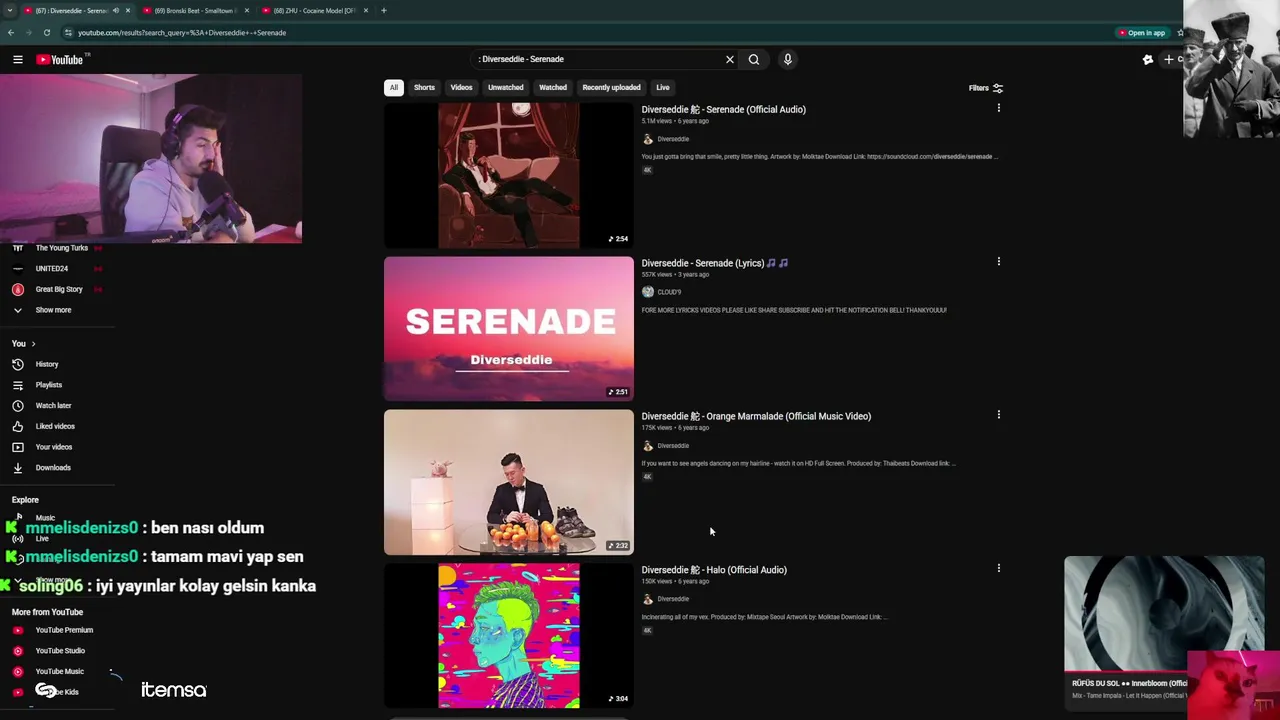Viewport: 1280px width, 720px height.
Task: Open YouTube Studio from the sidebar
Action: click(60, 651)
